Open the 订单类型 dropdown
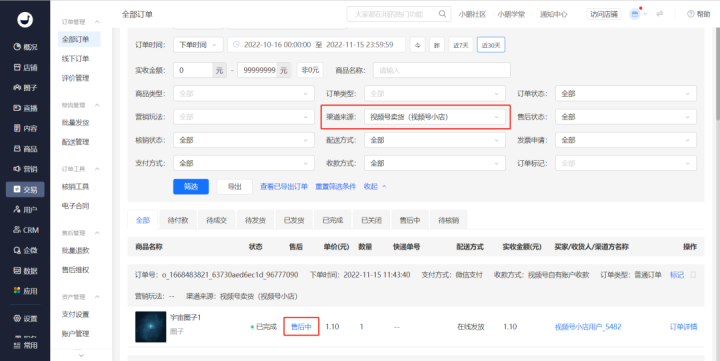This screenshot has width=720, height=361. 435,94
